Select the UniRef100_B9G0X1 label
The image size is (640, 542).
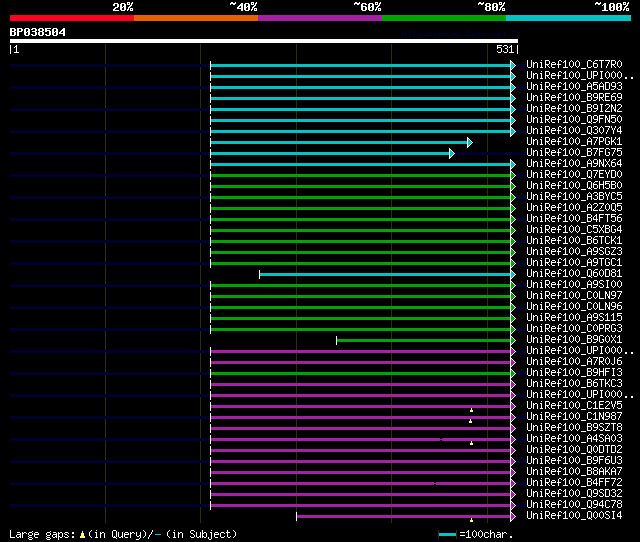click(x=574, y=340)
